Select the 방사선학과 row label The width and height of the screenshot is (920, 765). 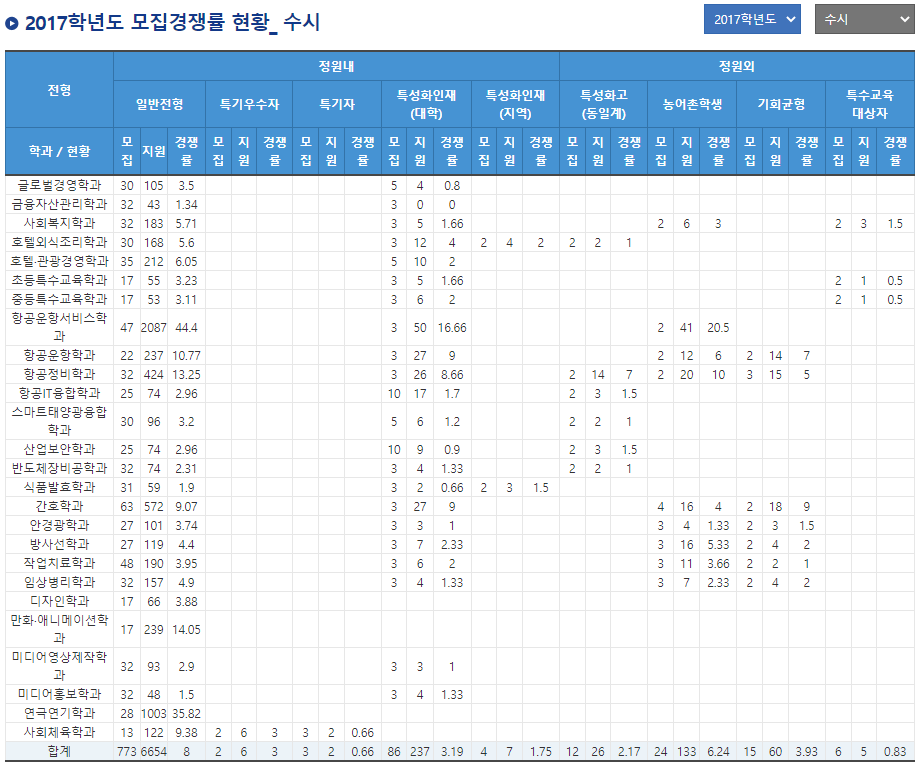tap(59, 544)
